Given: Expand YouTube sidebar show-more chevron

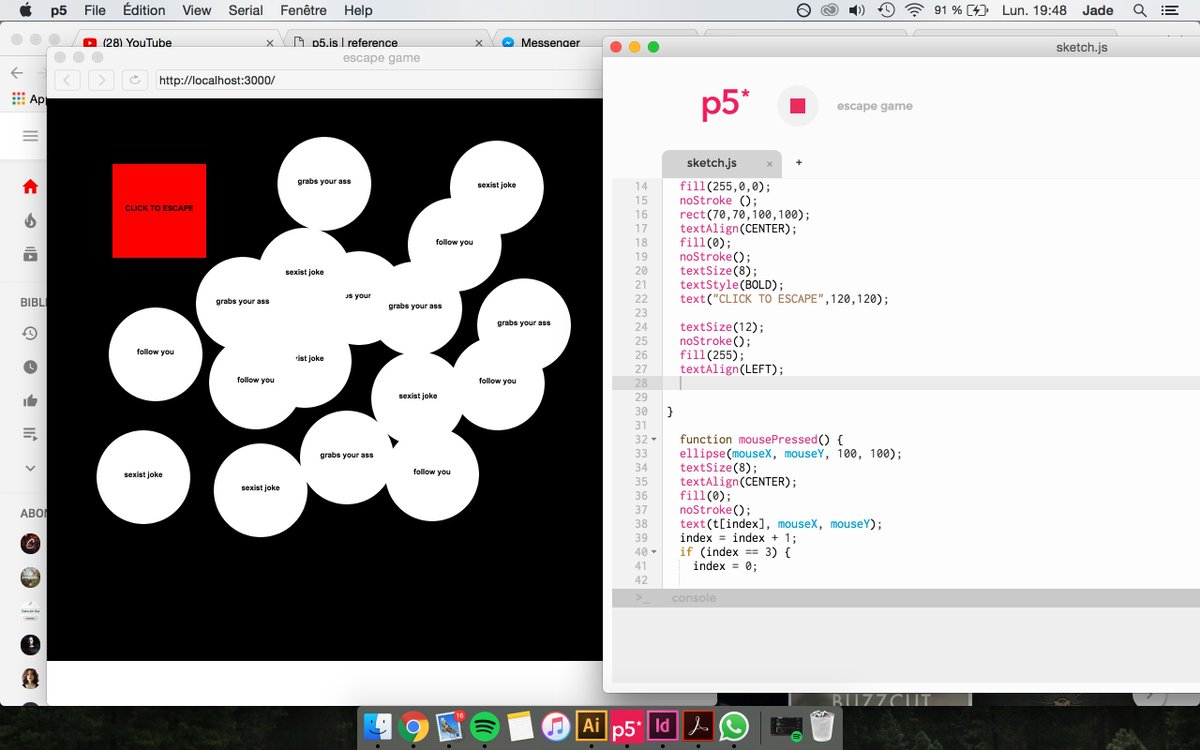Looking at the screenshot, I should (30, 468).
